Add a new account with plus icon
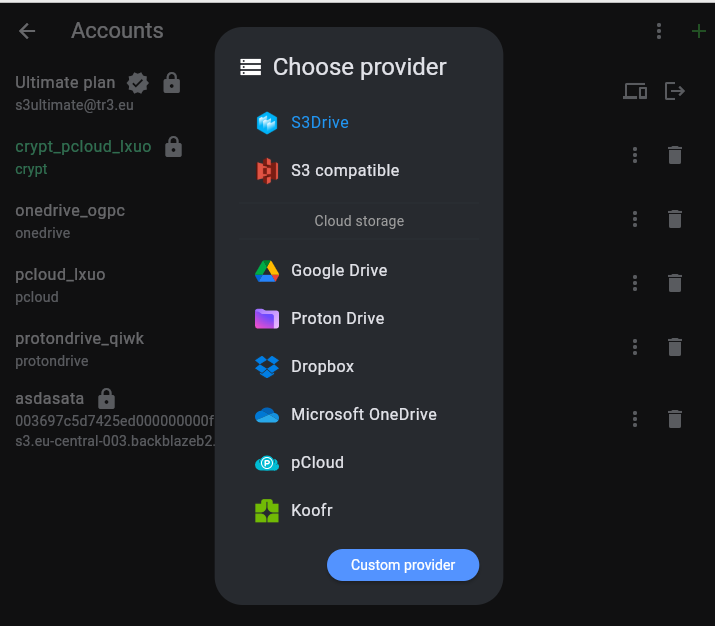The height and width of the screenshot is (626, 715). click(698, 31)
